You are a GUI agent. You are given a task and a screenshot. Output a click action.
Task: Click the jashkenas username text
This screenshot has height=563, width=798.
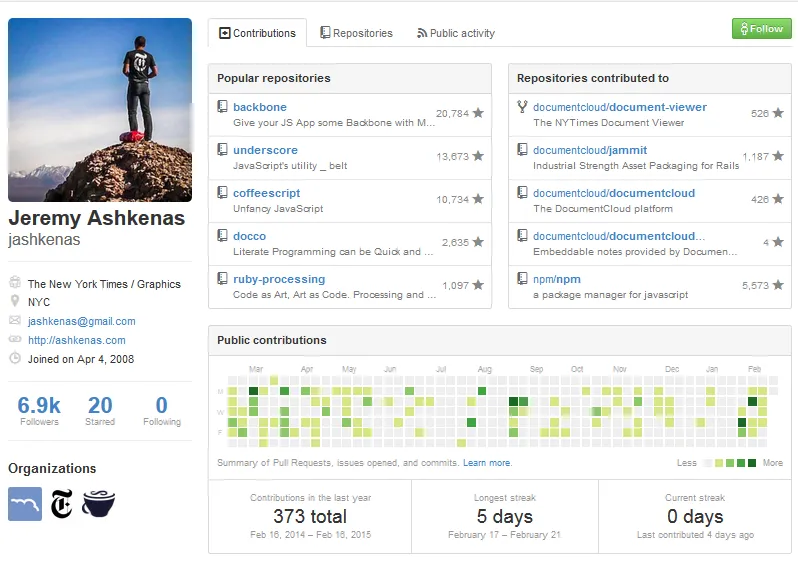pos(44,239)
